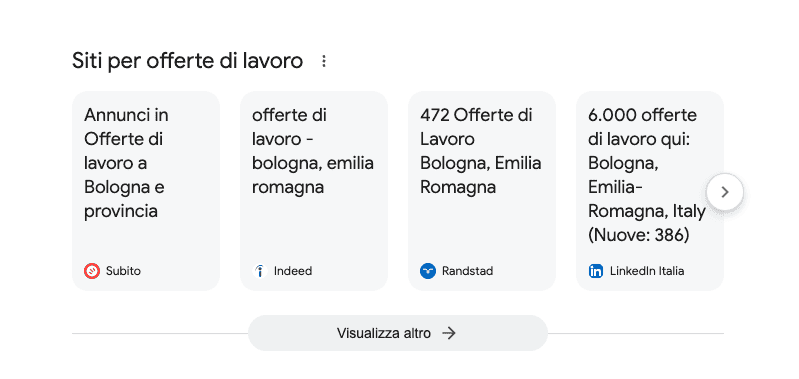
Task: Open the "472 Offerte di Lavoro Bologna" title
Action: (481, 151)
